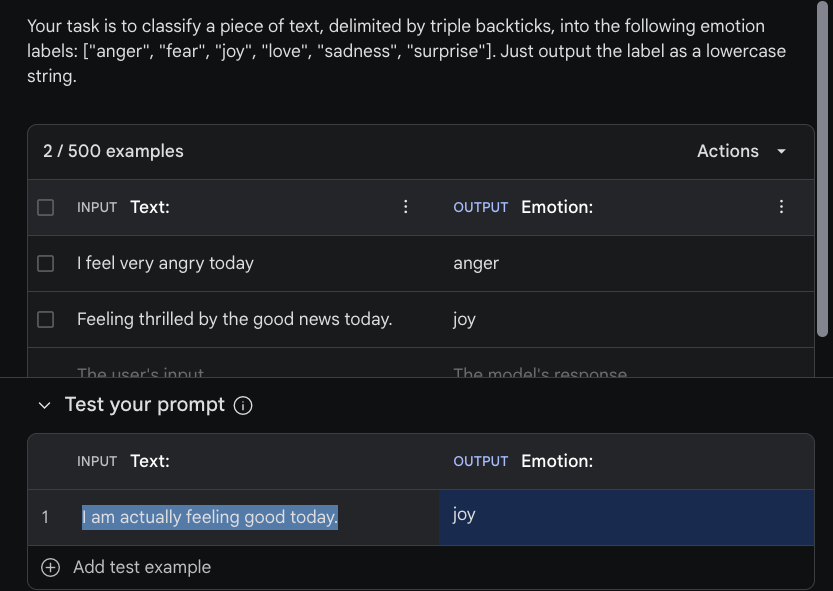
Task: Click the info icon beside Test your prompt
Action: [244, 405]
